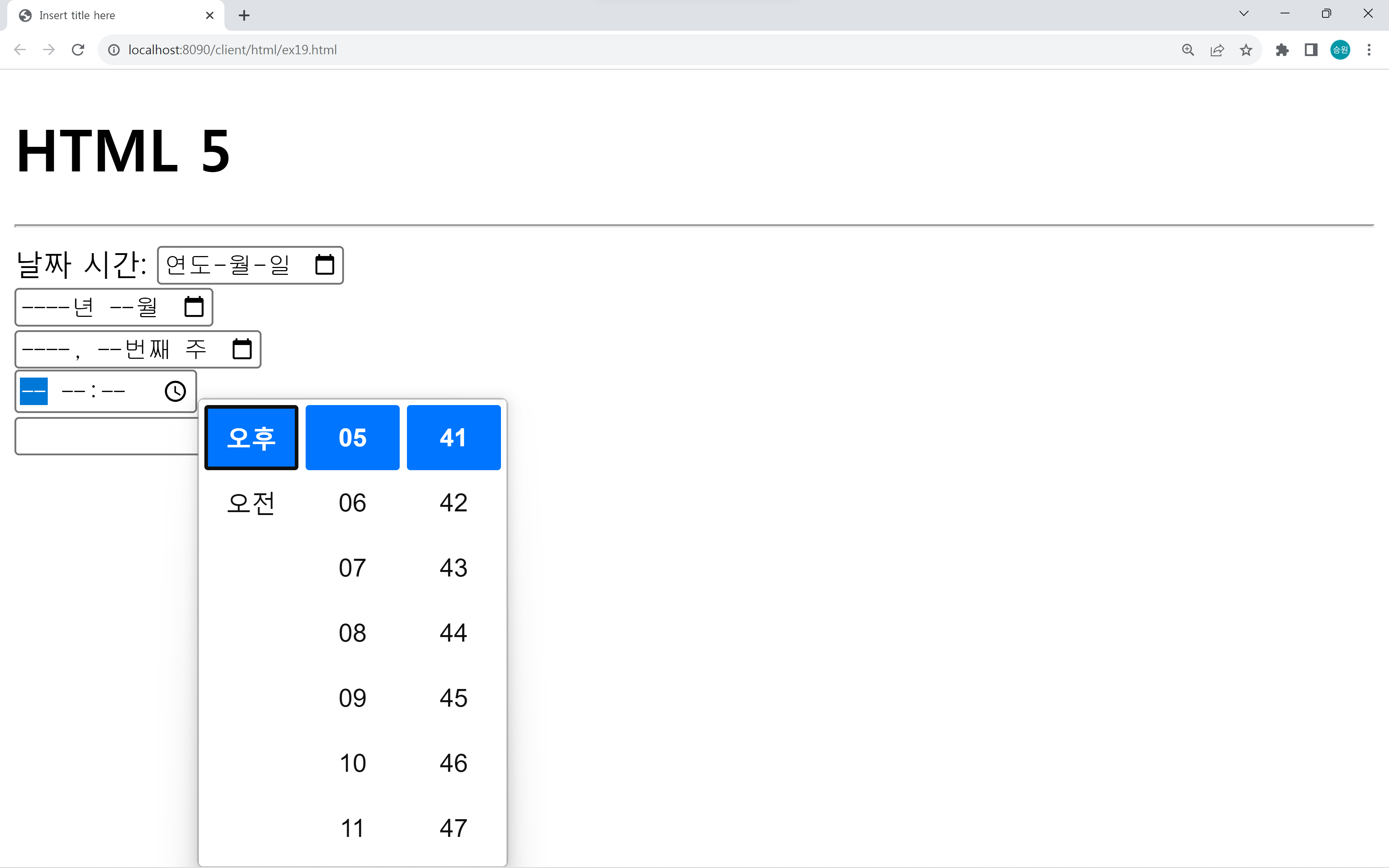The image size is (1389, 868).
Task: Open the browser extensions puzzle icon
Action: 1282,50
